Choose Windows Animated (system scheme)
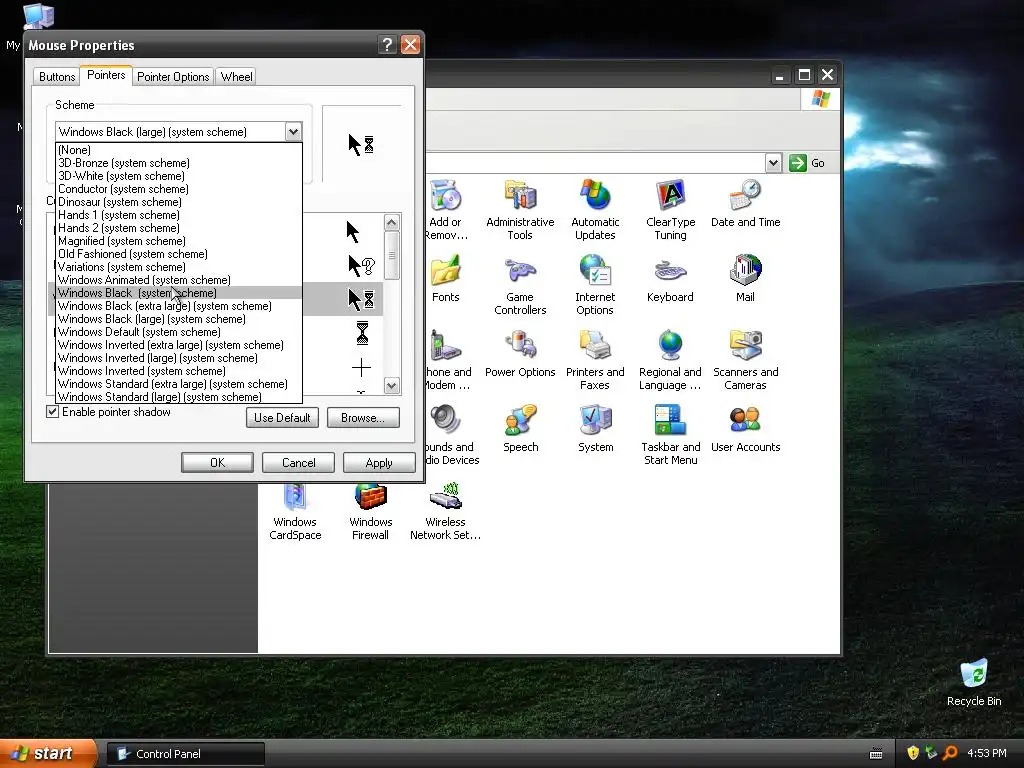 click(178, 280)
